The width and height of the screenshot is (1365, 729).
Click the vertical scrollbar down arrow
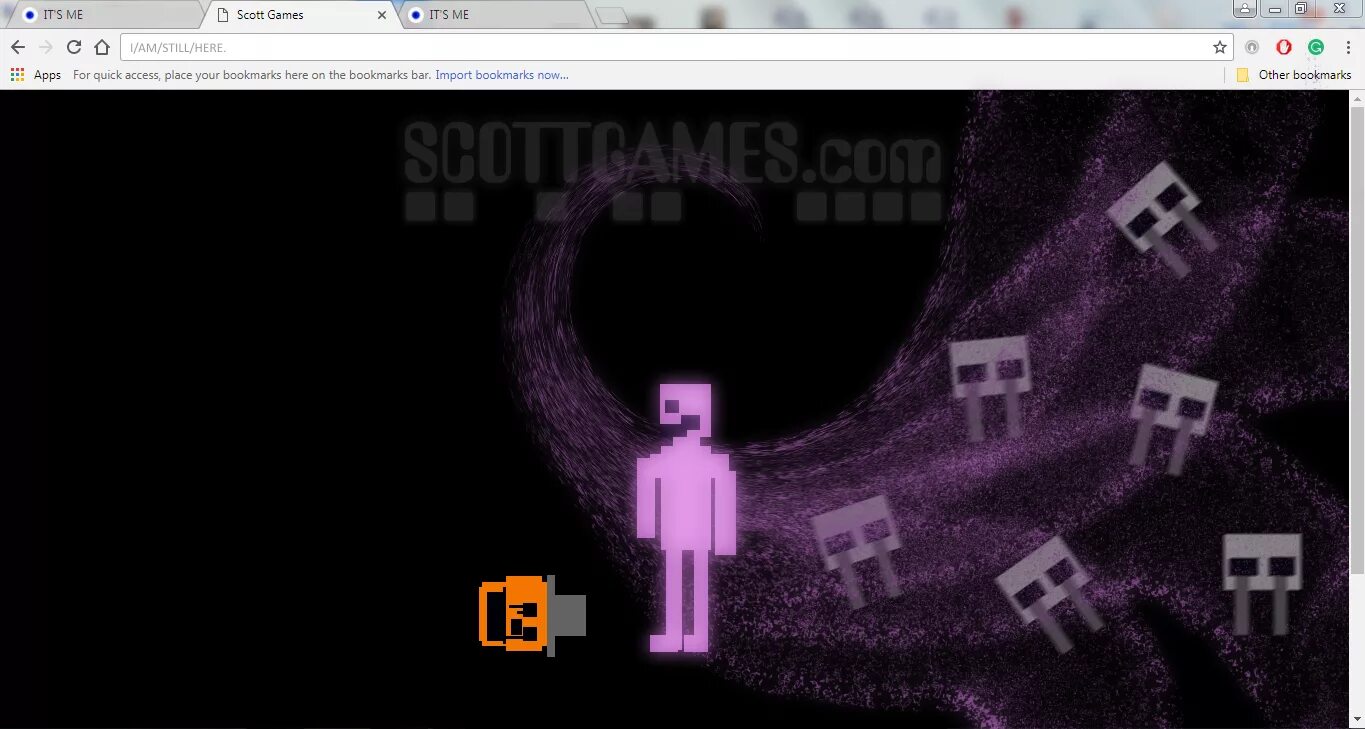[1357, 721]
